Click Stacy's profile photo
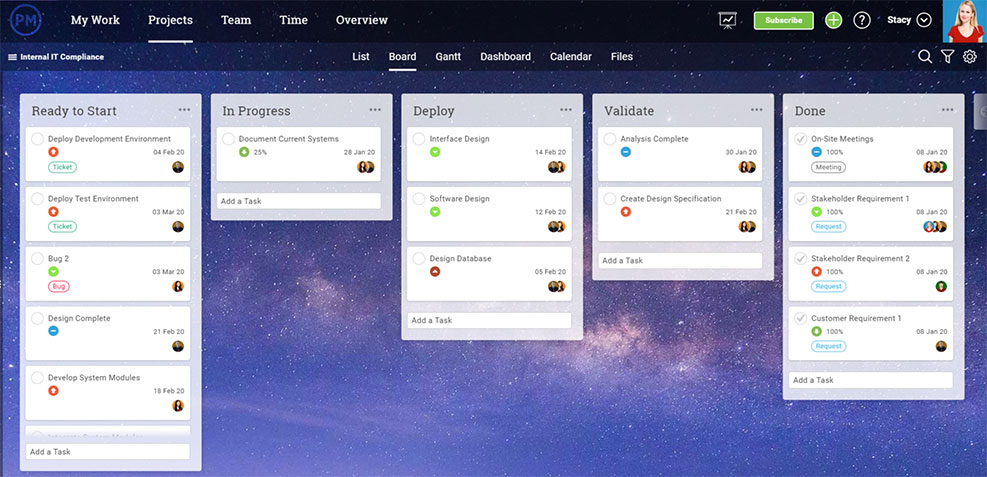Image resolution: width=987 pixels, height=477 pixels. click(x=965, y=21)
